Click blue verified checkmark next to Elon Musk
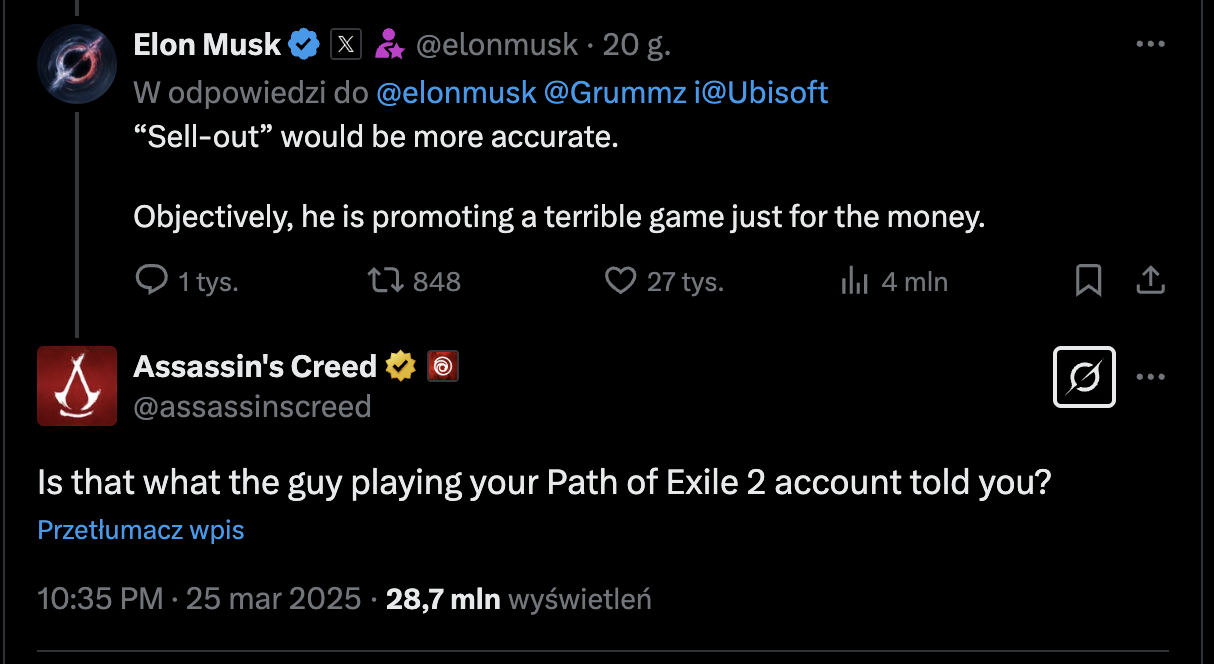Image resolution: width=1214 pixels, height=664 pixels. tap(304, 44)
